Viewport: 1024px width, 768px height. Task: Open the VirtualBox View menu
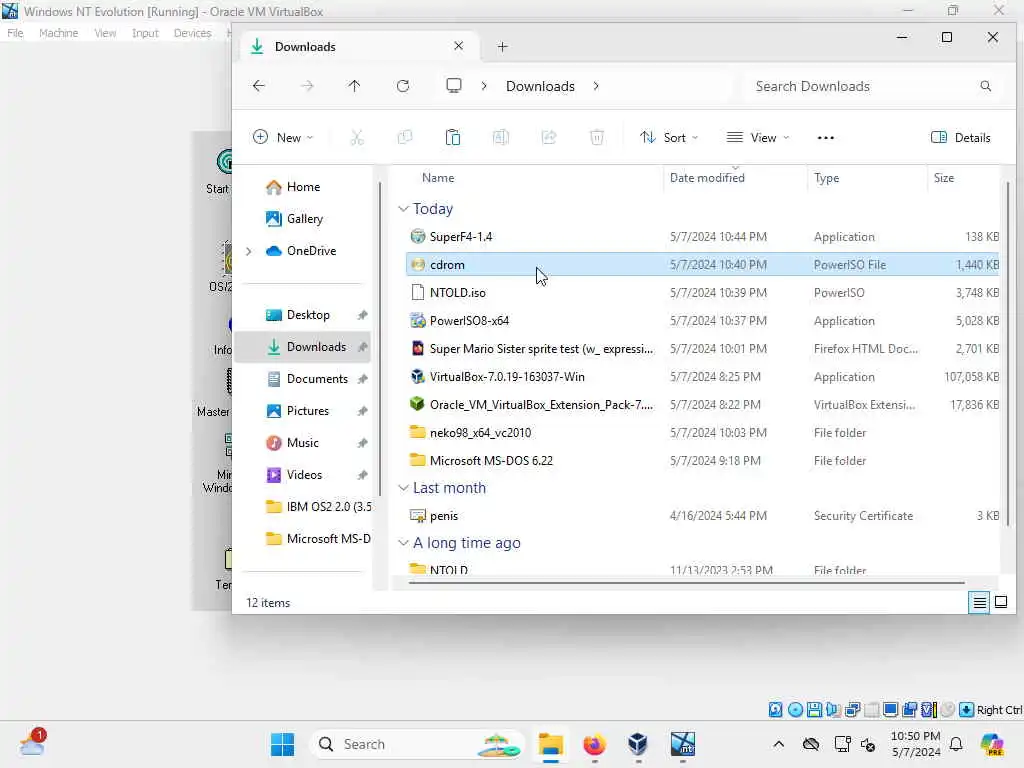(x=104, y=33)
